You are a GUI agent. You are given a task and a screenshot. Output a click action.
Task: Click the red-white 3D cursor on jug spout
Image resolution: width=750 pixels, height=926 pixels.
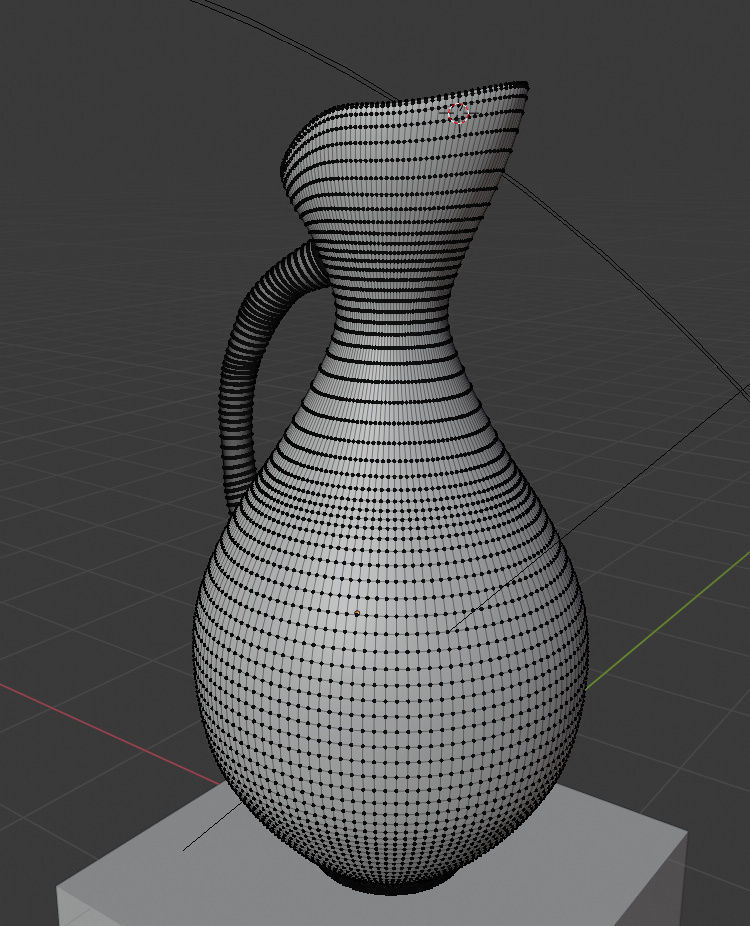[x=458, y=113]
